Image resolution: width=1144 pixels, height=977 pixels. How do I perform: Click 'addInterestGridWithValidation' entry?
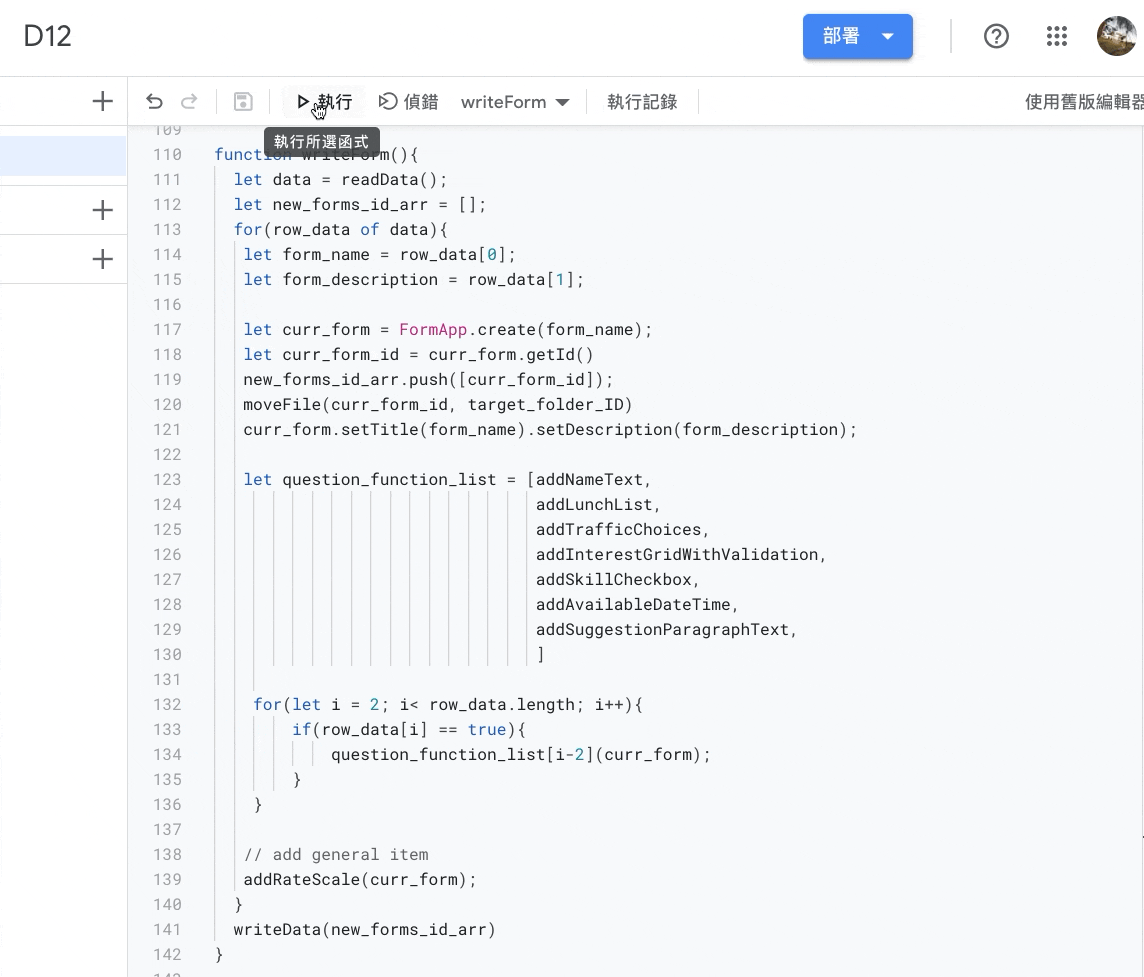pos(677,555)
